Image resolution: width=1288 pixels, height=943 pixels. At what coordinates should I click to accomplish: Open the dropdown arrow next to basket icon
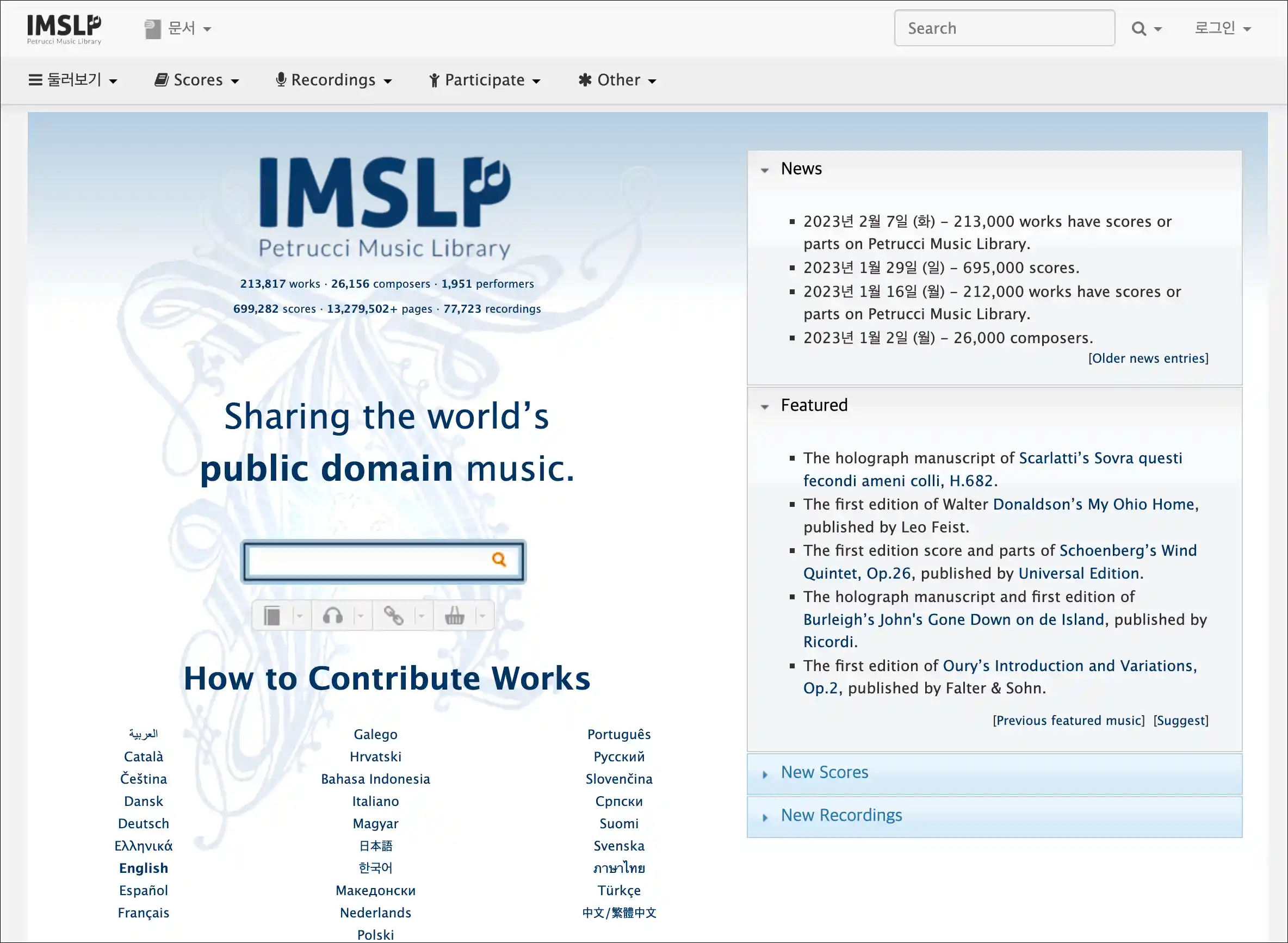point(482,616)
